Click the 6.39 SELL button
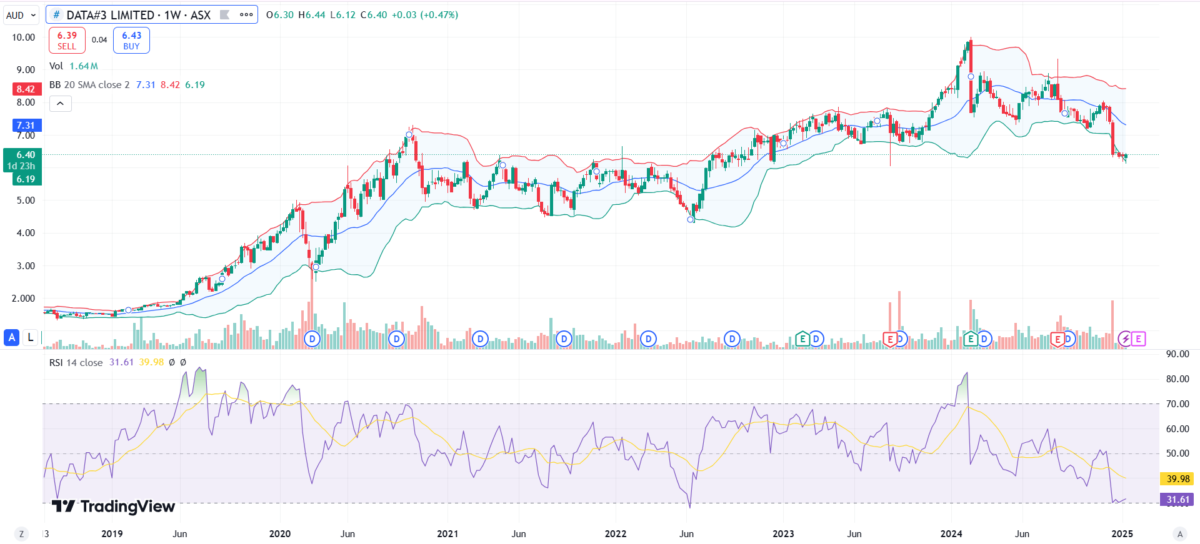 pyautogui.click(x=67, y=39)
